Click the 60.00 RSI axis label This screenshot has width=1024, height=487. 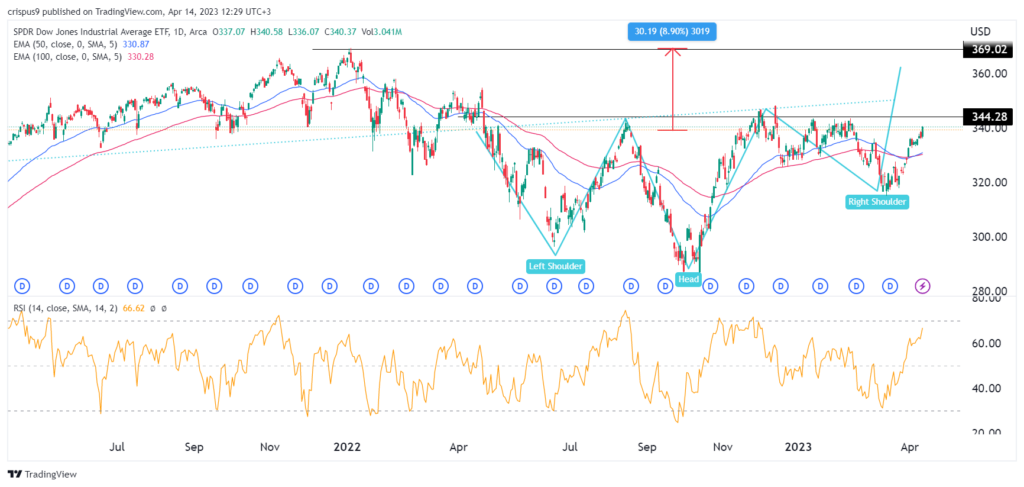(987, 343)
